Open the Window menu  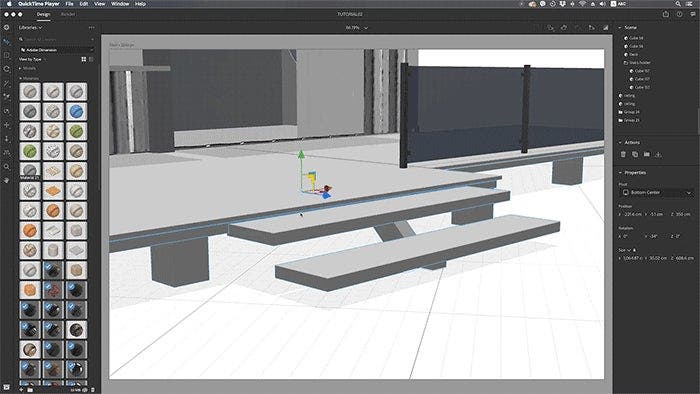pos(120,4)
